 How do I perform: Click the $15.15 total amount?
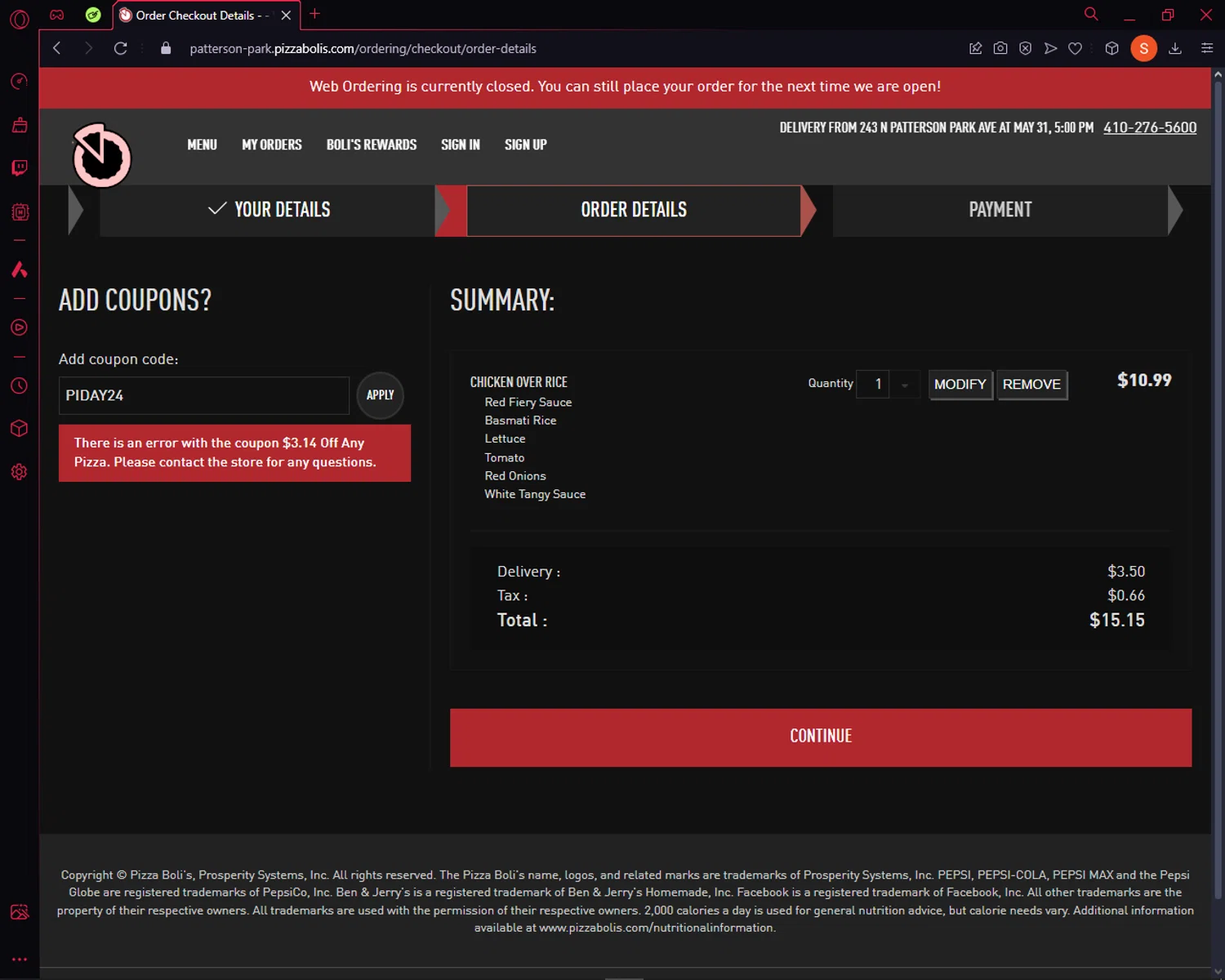(x=1117, y=620)
